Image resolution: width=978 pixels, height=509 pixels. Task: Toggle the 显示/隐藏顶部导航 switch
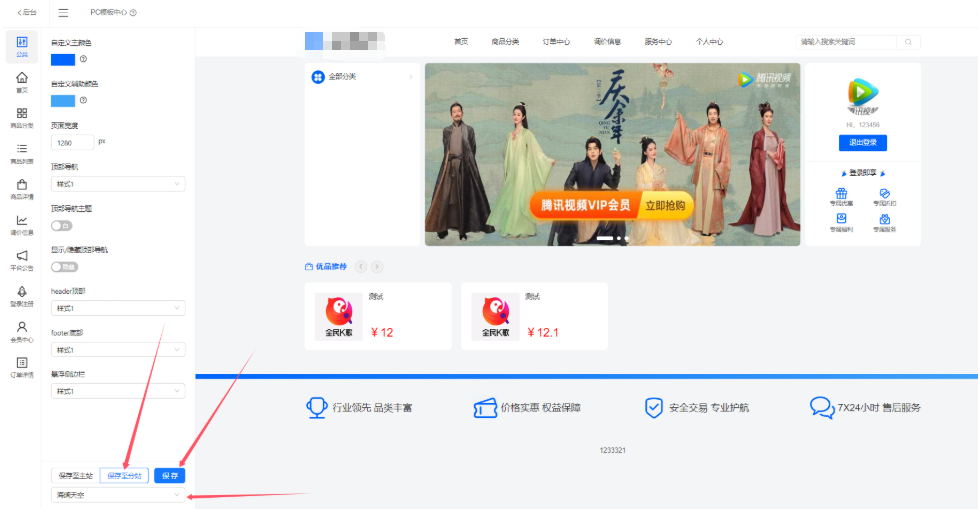pyautogui.click(x=64, y=267)
